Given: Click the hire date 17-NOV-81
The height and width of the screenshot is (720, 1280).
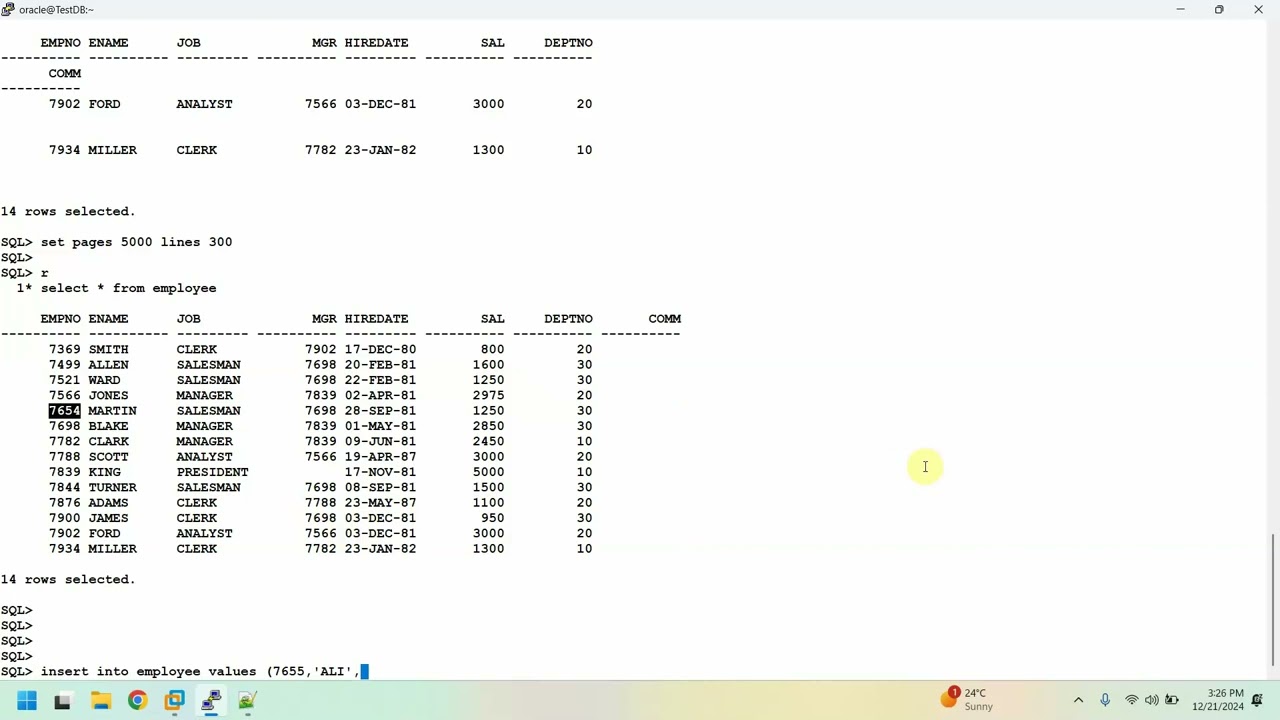Looking at the screenshot, I should pyautogui.click(x=380, y=472).
